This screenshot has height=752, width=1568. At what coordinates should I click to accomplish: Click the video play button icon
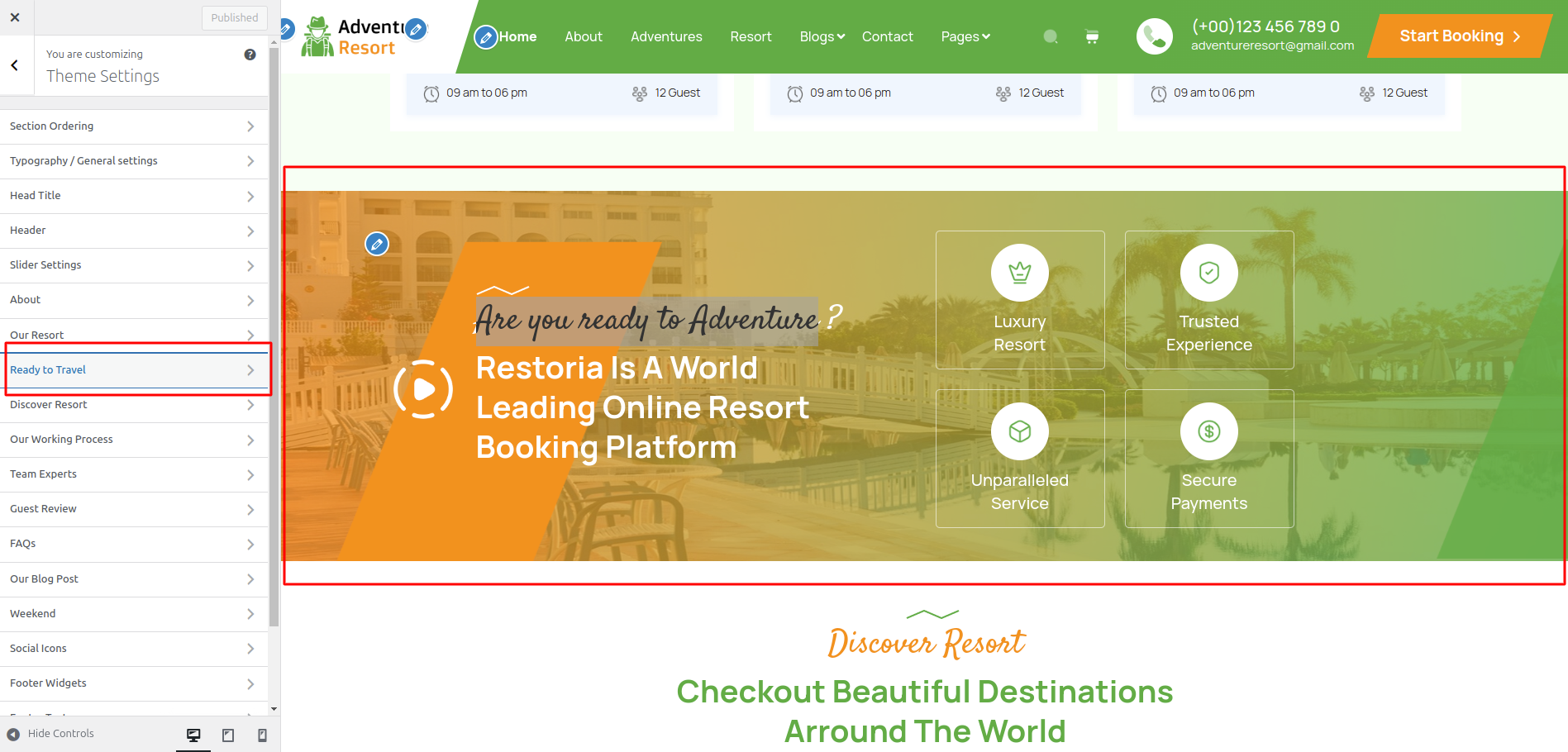pyautogui.click(x=423, y=389)
